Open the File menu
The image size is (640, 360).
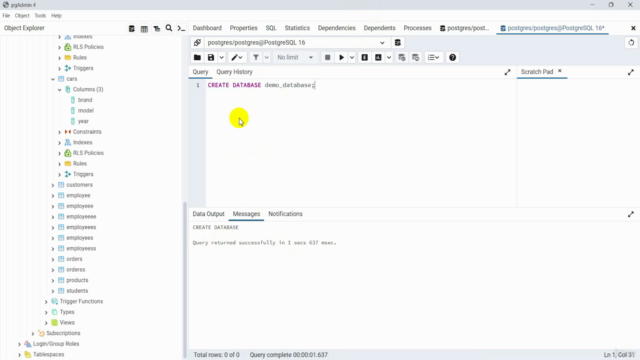click(6, 16)
